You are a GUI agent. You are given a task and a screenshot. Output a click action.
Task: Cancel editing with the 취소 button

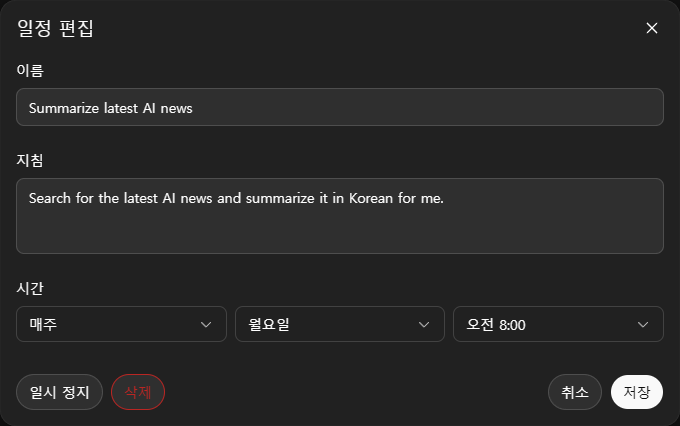pos(574,392)
